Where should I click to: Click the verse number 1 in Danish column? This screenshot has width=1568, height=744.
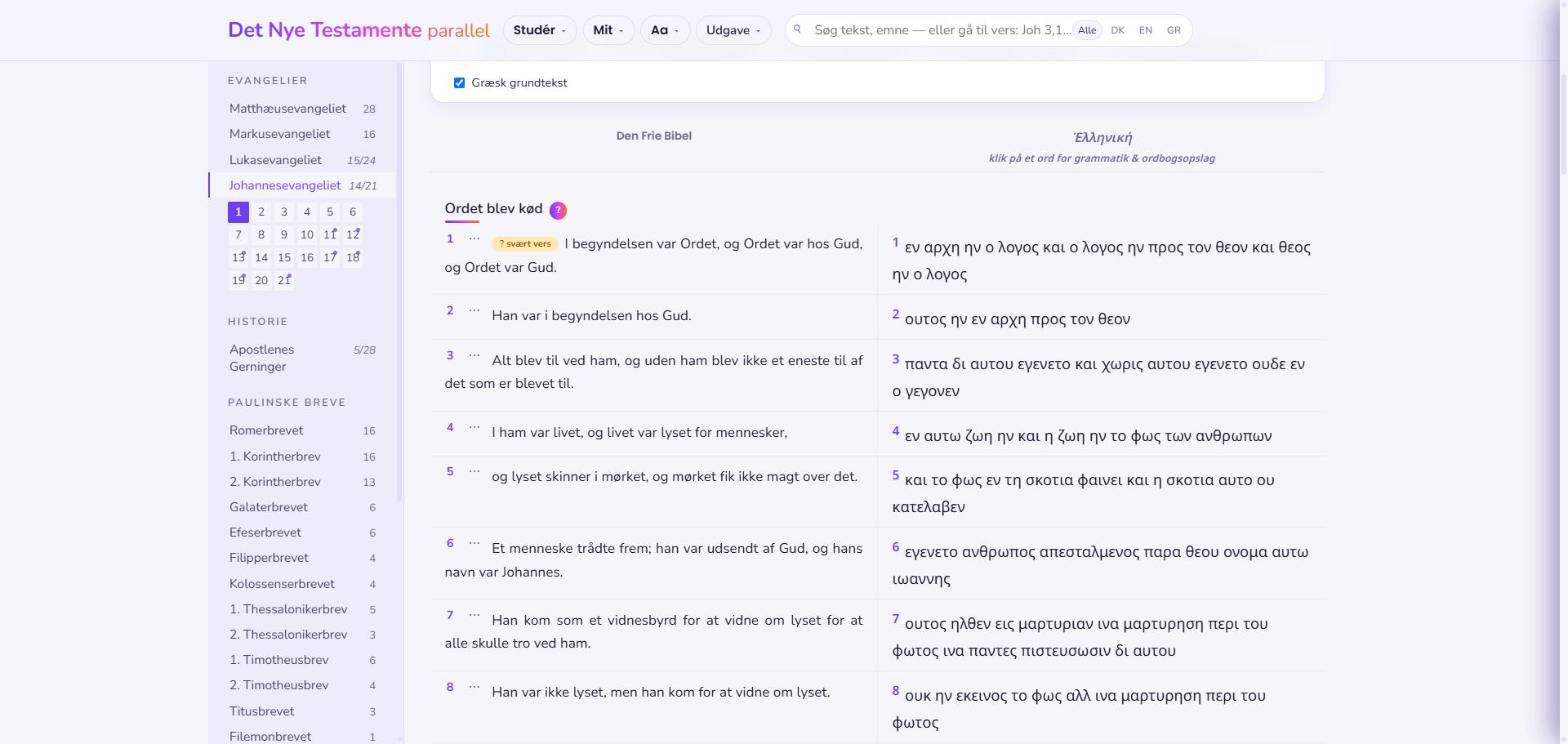coord(450,239)
